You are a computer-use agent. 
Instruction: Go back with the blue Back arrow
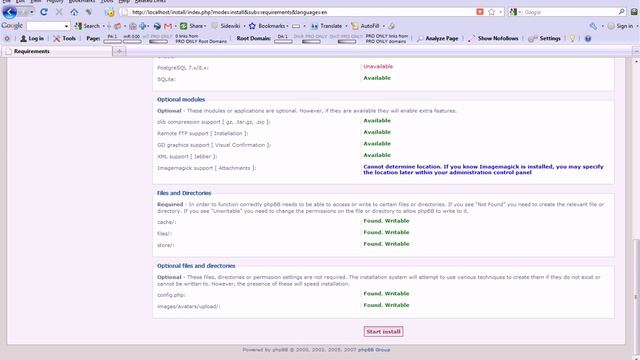click(9, 12)
